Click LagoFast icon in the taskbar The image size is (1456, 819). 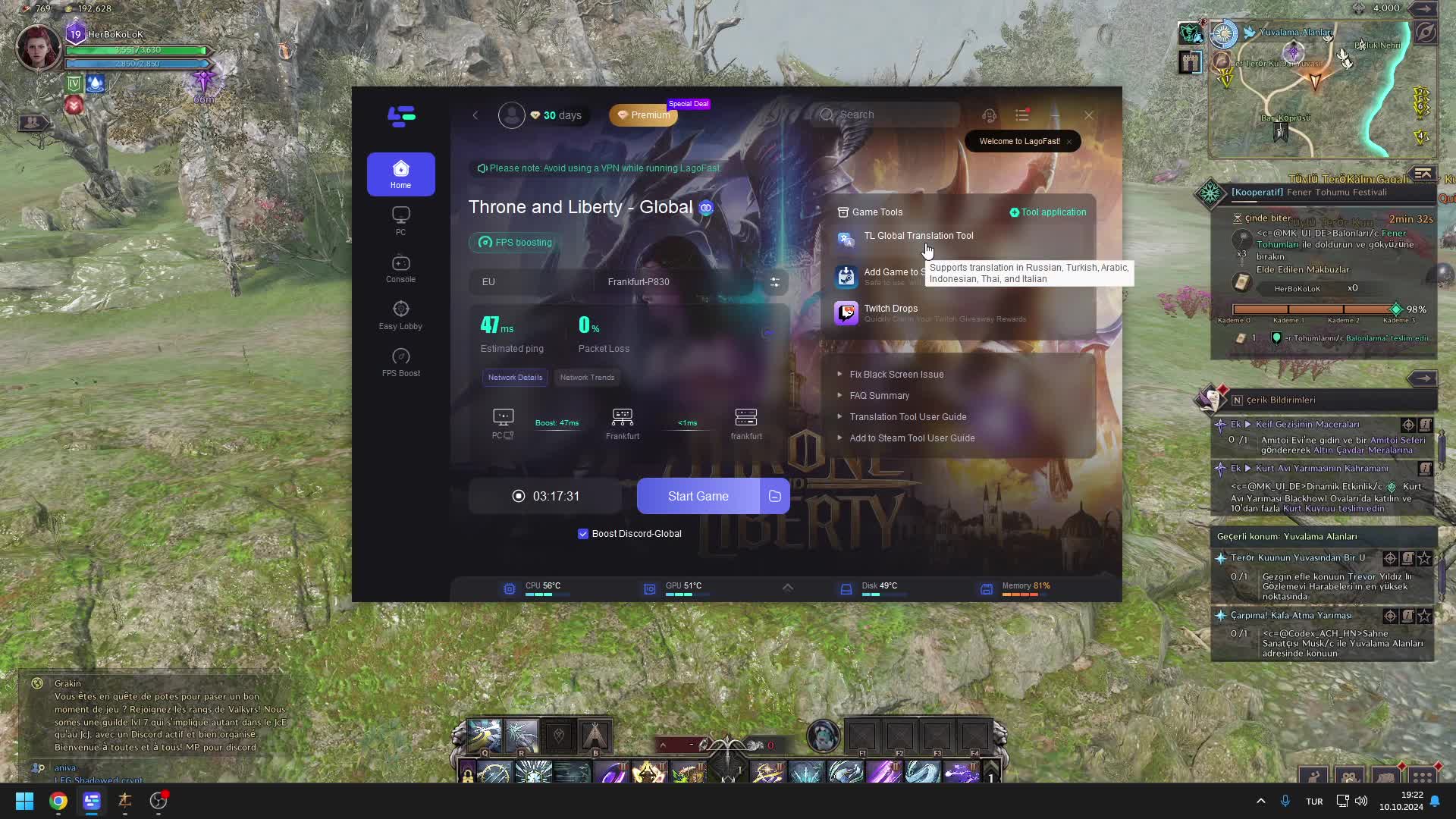click(92, 801)
